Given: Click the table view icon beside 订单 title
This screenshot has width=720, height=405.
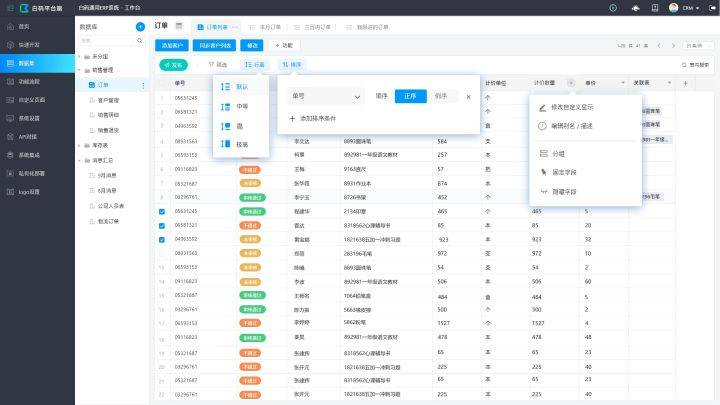Looking at the screenshot, I should (x=179, y=26).
